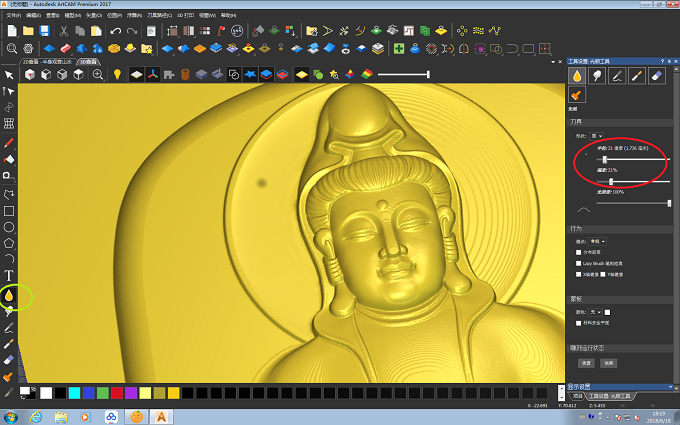Viewport: 680px width, 425px height.
Task: Switch to the 3D view tab
Action: click(88, 62)
